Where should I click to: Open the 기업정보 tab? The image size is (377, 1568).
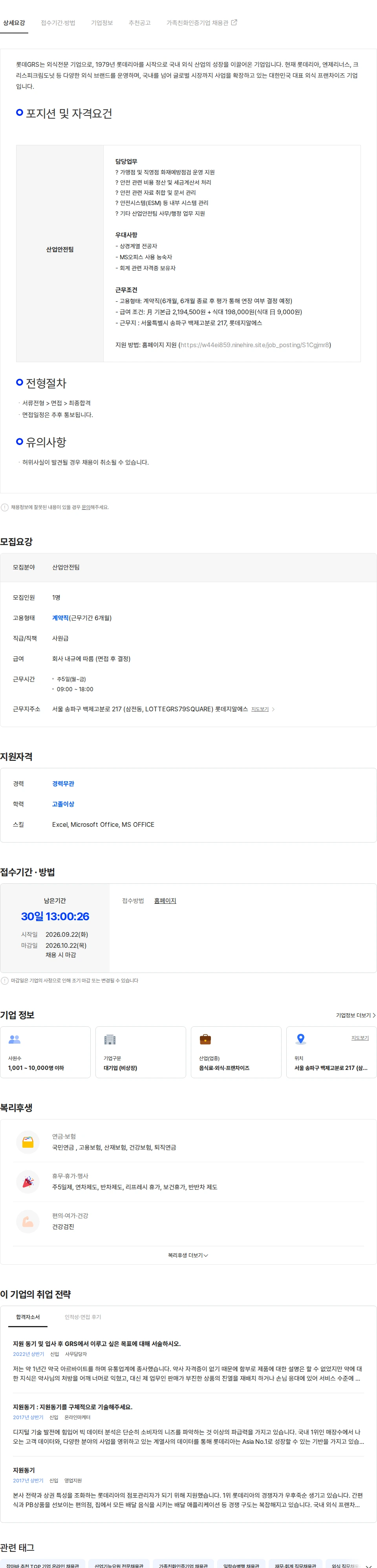(102, 23)
